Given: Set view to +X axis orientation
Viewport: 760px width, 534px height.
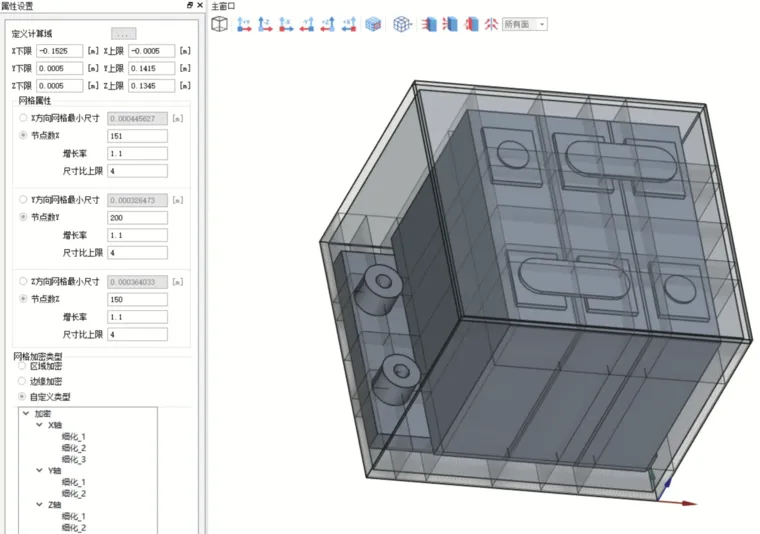Looking at the screenshot, I should pyautogui.click(x=349, y=24).
